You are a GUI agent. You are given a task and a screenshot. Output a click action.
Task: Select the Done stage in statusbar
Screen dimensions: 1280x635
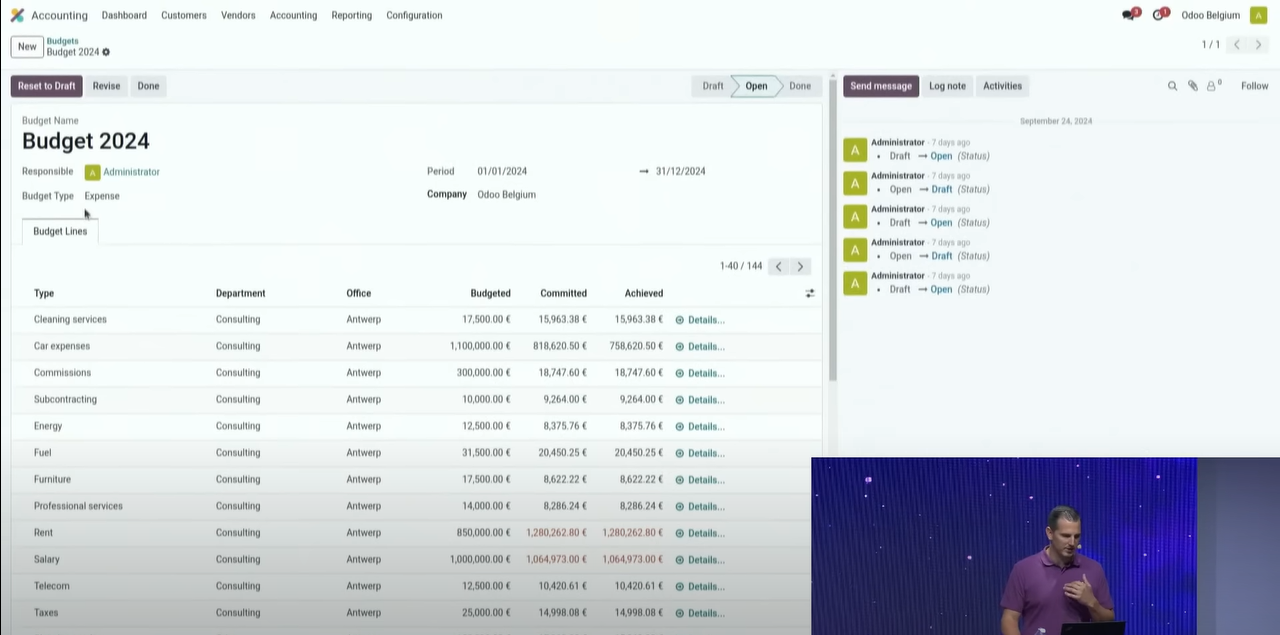pyautogui.click(x=800, y=86)
